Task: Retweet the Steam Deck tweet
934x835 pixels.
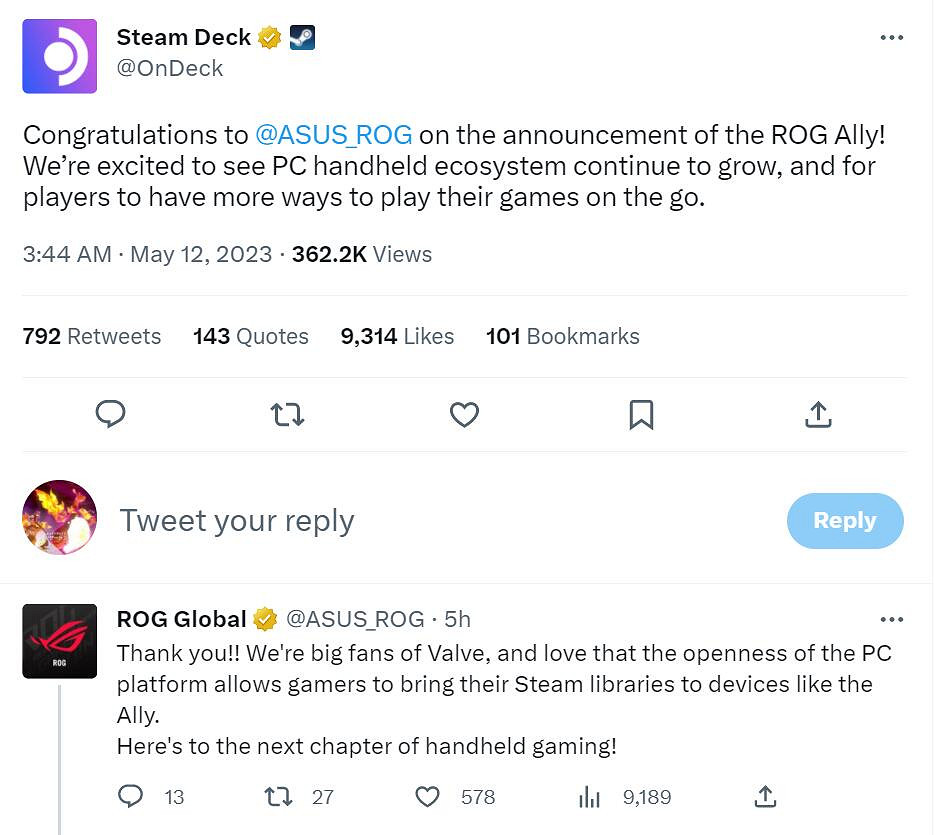Action: pyautogui.click(x=287, y=414)
